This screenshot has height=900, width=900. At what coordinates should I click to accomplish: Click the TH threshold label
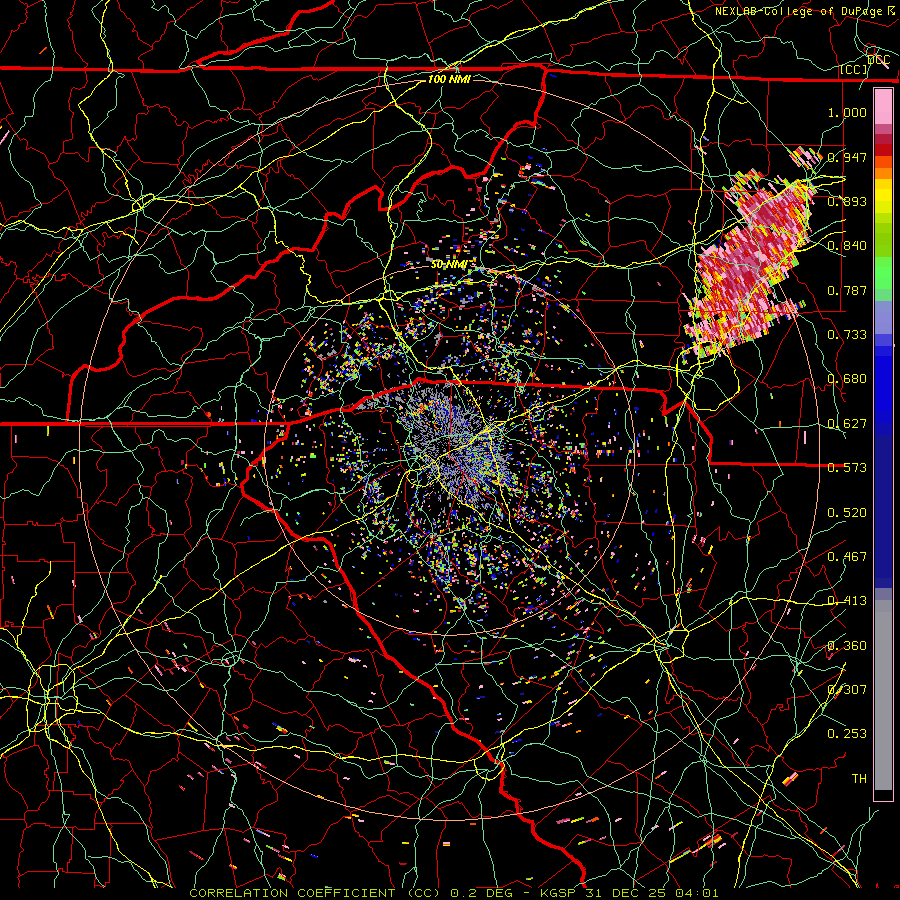click(859, 778)
